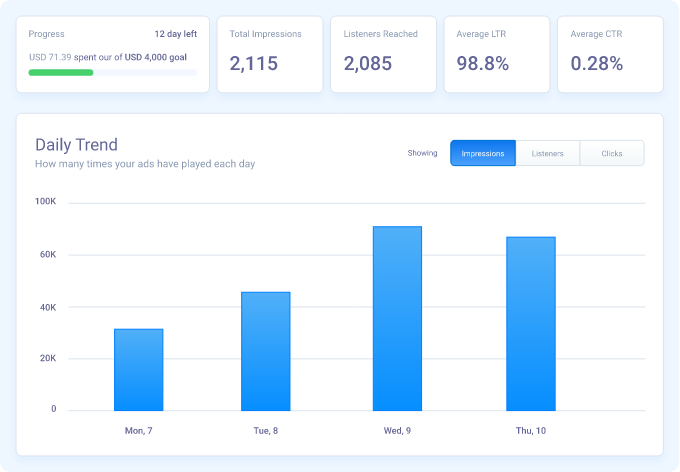Select the bar above Thu, 10
This screenshot has height=472, width=680.
tap(530, 323)
